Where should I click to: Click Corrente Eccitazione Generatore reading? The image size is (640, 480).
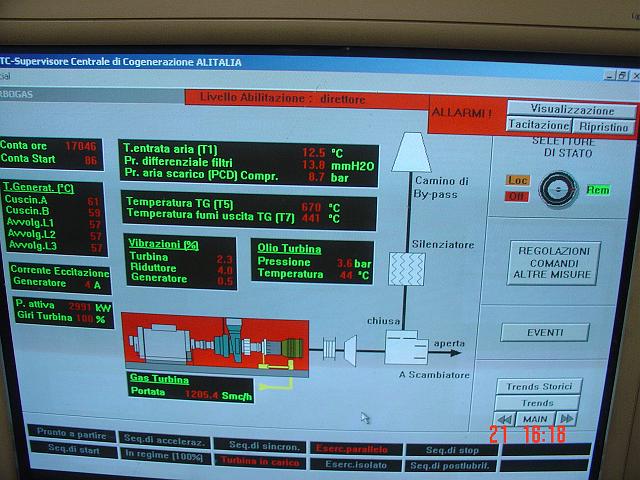(x=60, y=277)
